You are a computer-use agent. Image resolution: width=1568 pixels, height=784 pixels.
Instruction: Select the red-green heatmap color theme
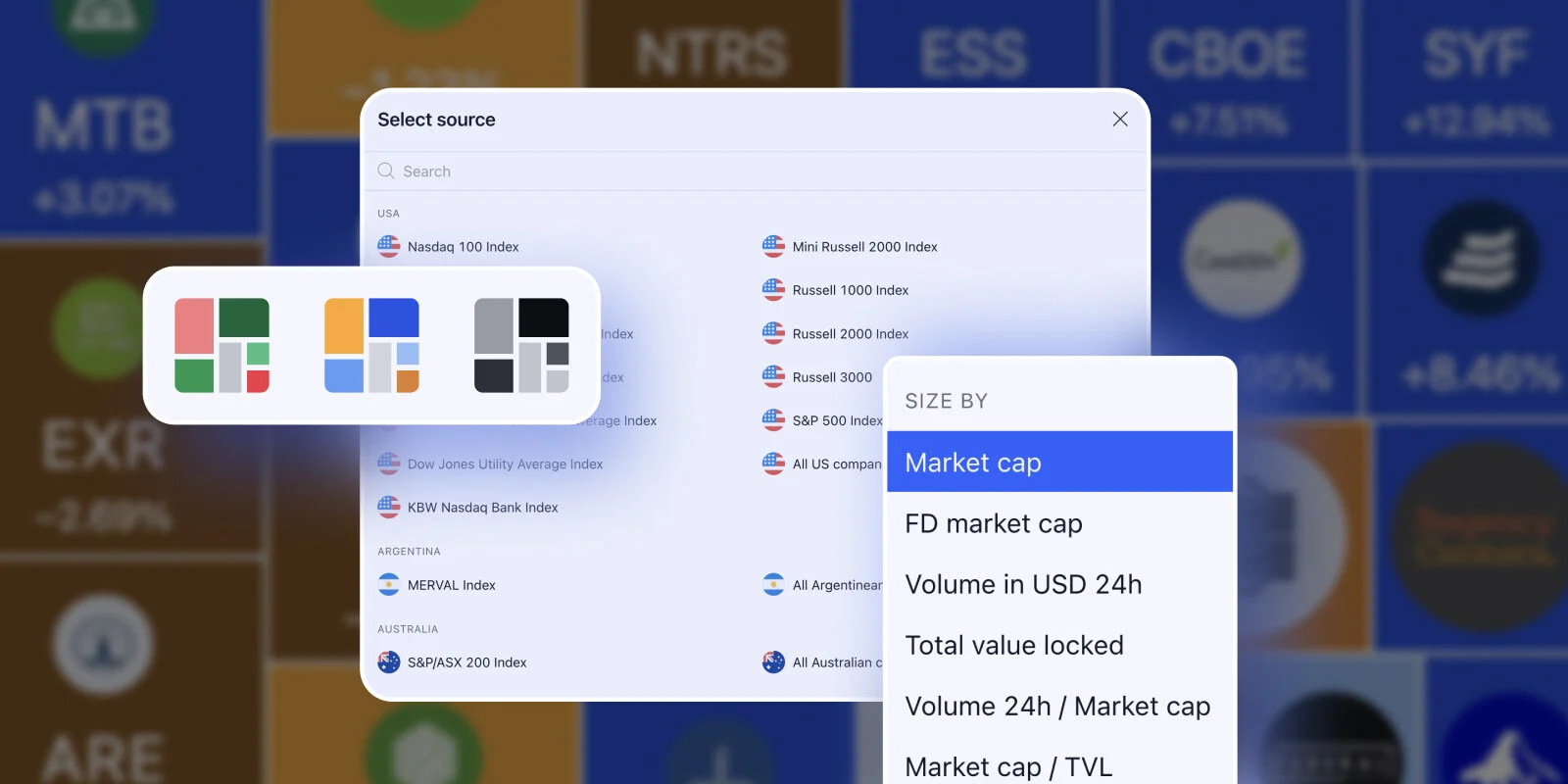point(221,345)
